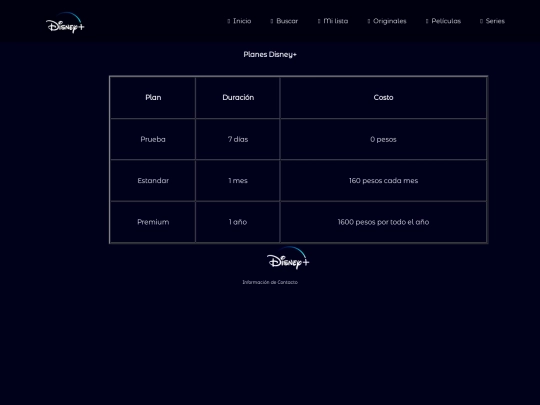Viewport: 540px width, 405px height.
Task: Click the Premium plan cell
Action: [x=153, y=222]
